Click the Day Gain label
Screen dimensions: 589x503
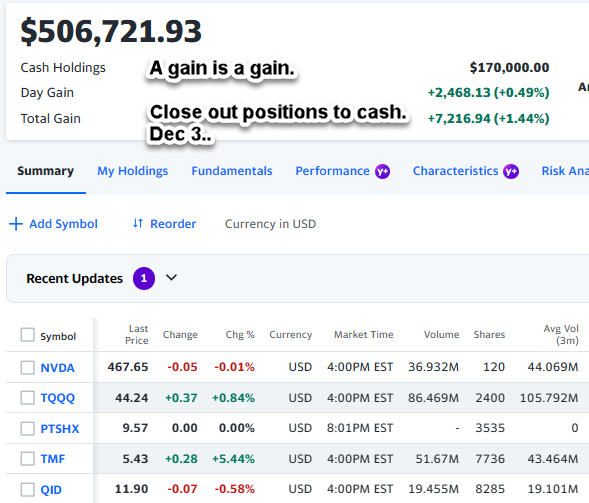pyautogui.click(x=47, y=93)
